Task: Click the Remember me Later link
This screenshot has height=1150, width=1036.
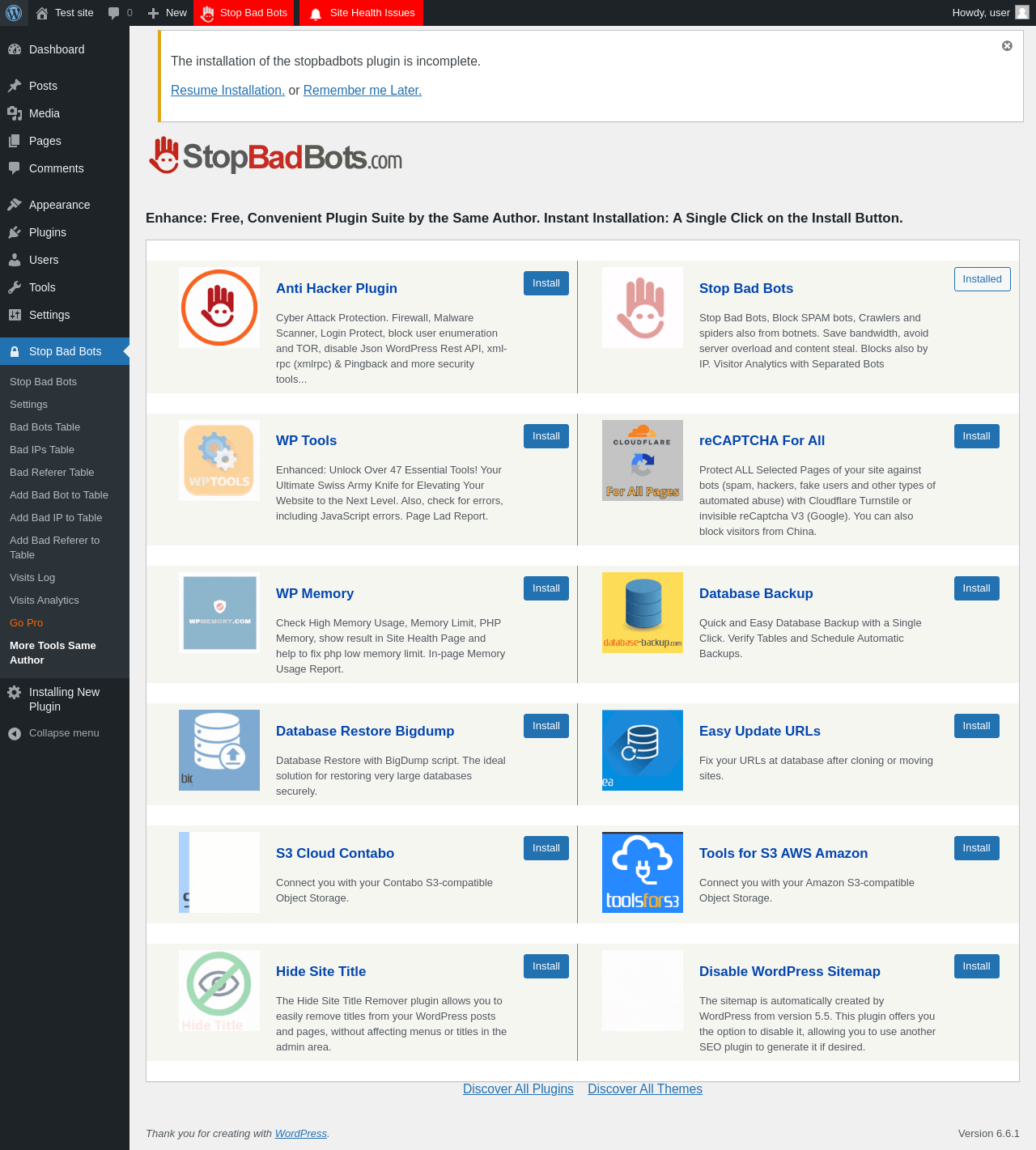Action: (363, 91)
